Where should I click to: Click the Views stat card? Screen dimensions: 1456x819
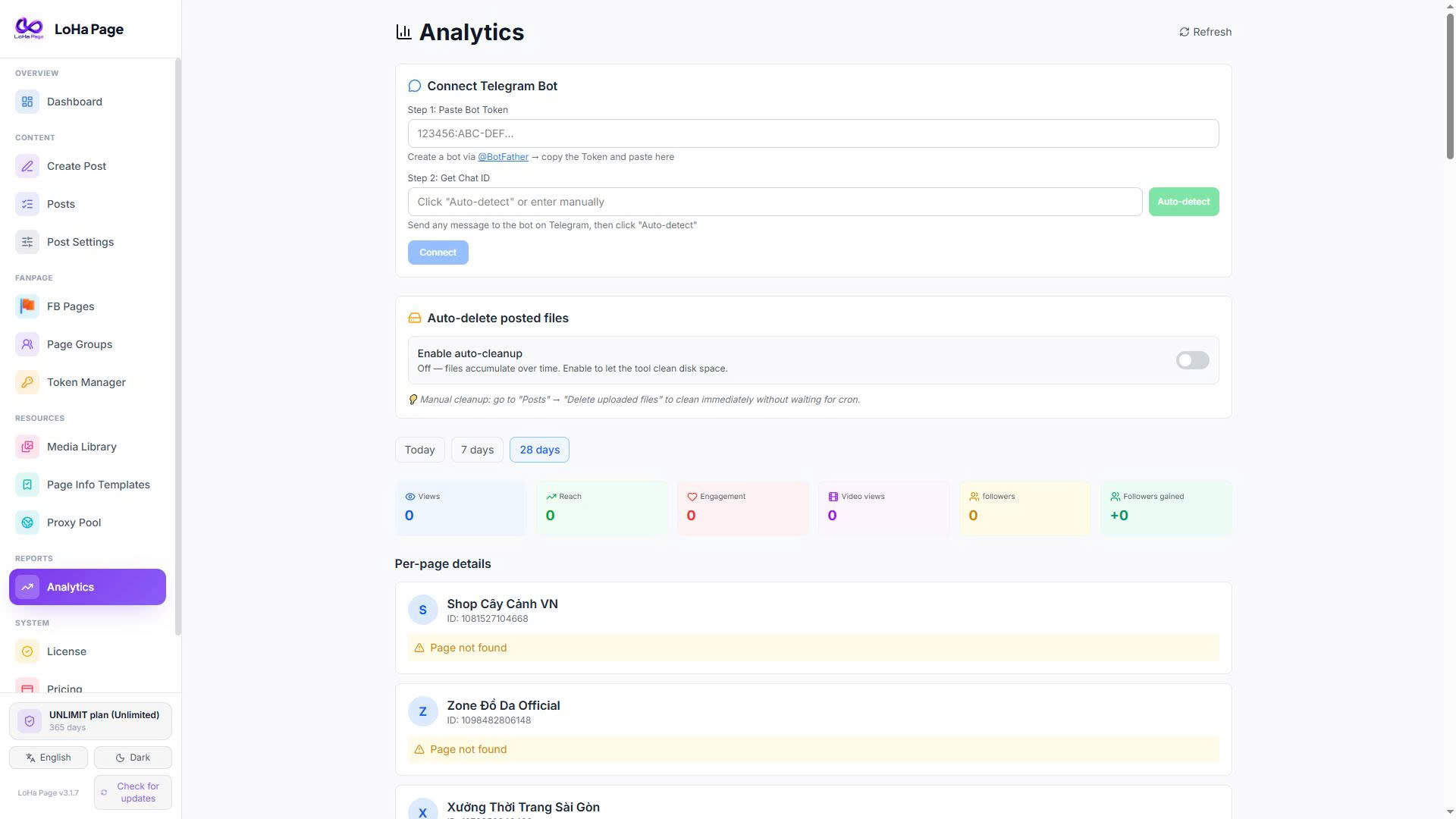tap(460, 508)
